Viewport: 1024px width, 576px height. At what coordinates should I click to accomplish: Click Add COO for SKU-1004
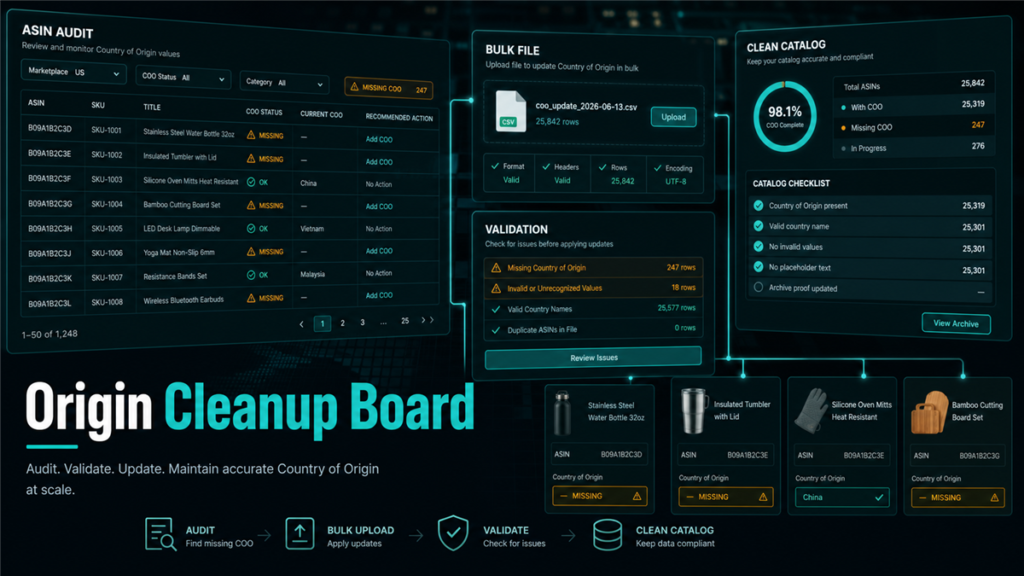[379, 206]
